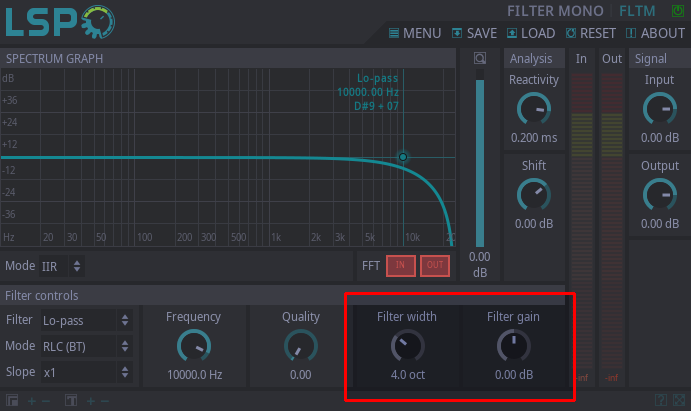Click the Shift analysis knob

tap(534, 194)
